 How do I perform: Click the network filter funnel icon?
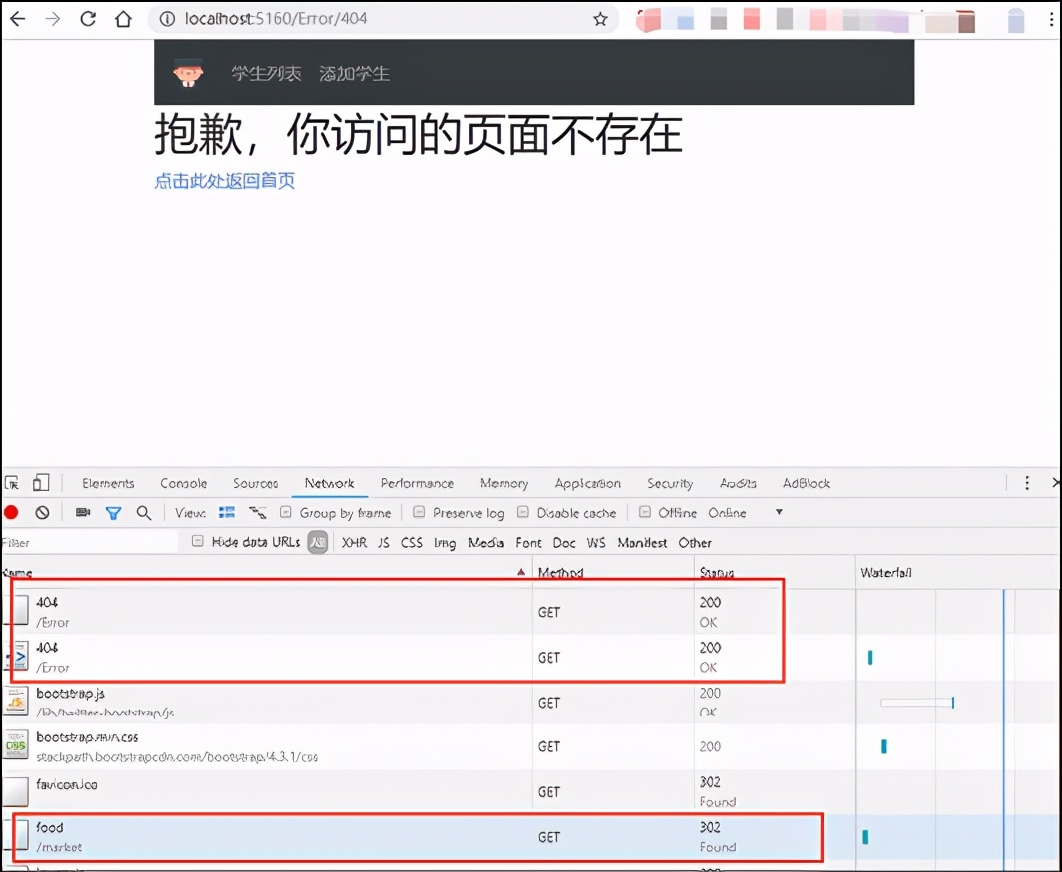(113, 512)
